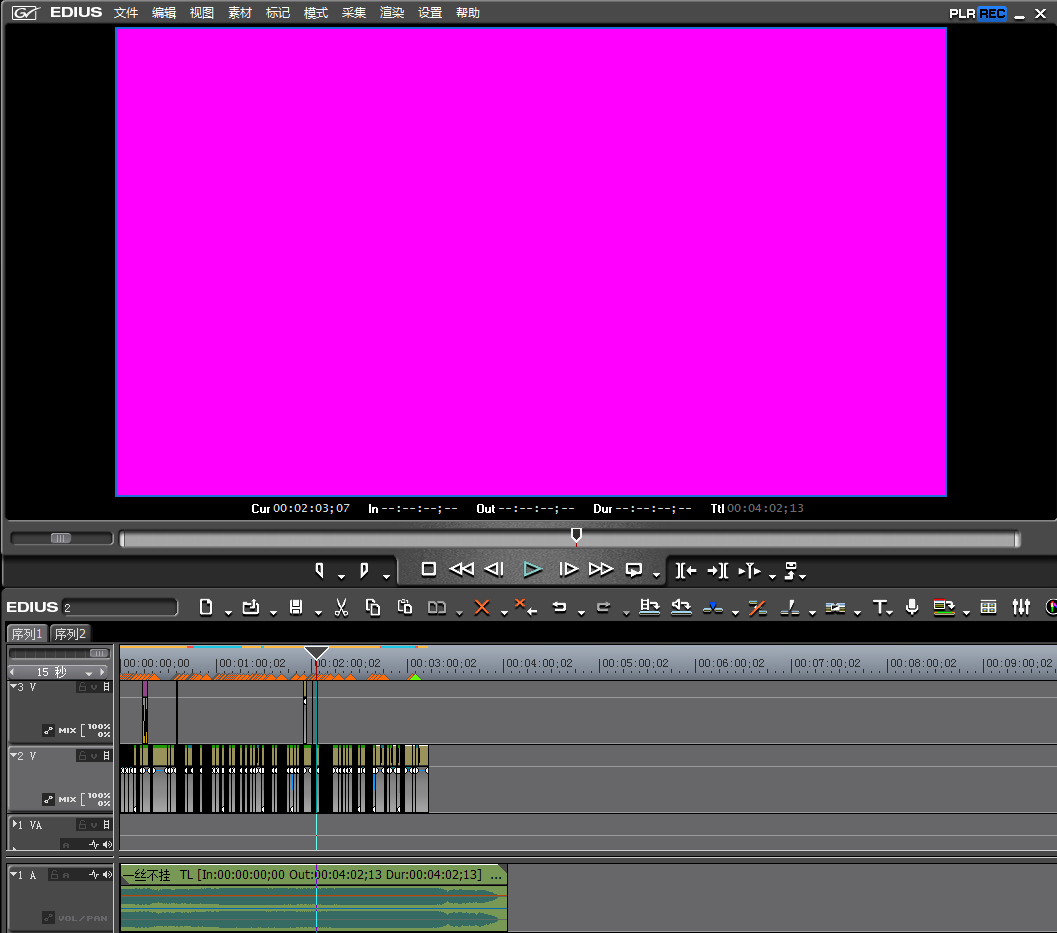Screen dimensions: 1057x933
Task: Click the red X delete icon
Action: pyautogui.click(x=482, y=607)
